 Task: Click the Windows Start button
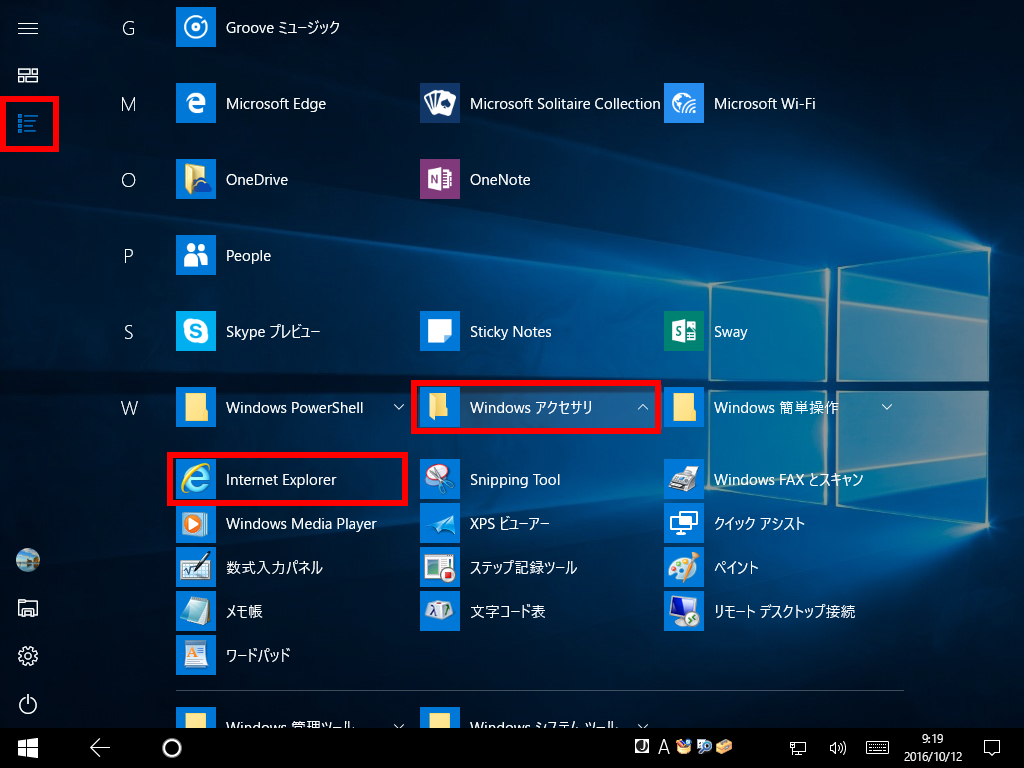coord(27,748)
